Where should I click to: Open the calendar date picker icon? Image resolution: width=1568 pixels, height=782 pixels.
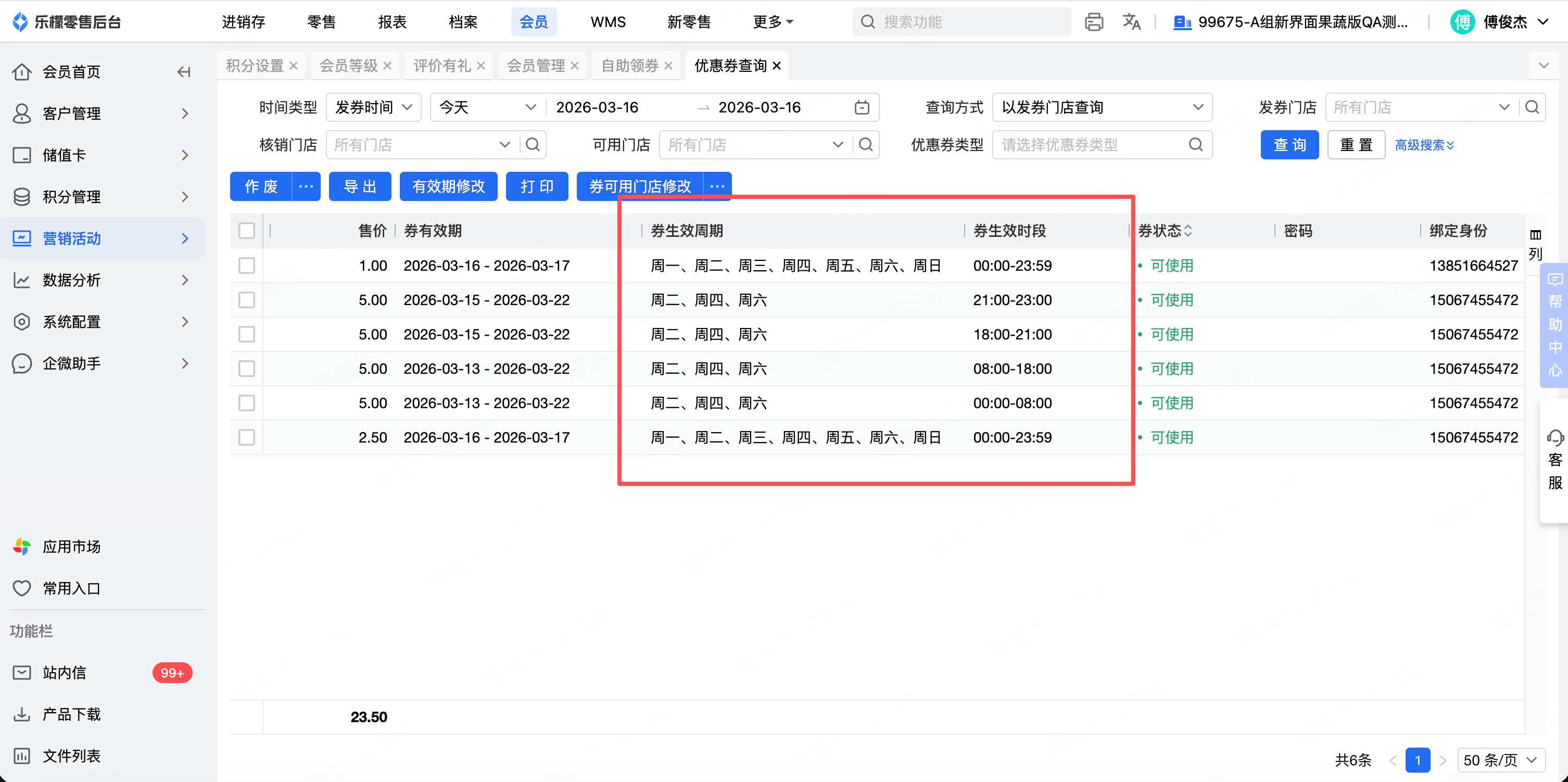(861, 108)
